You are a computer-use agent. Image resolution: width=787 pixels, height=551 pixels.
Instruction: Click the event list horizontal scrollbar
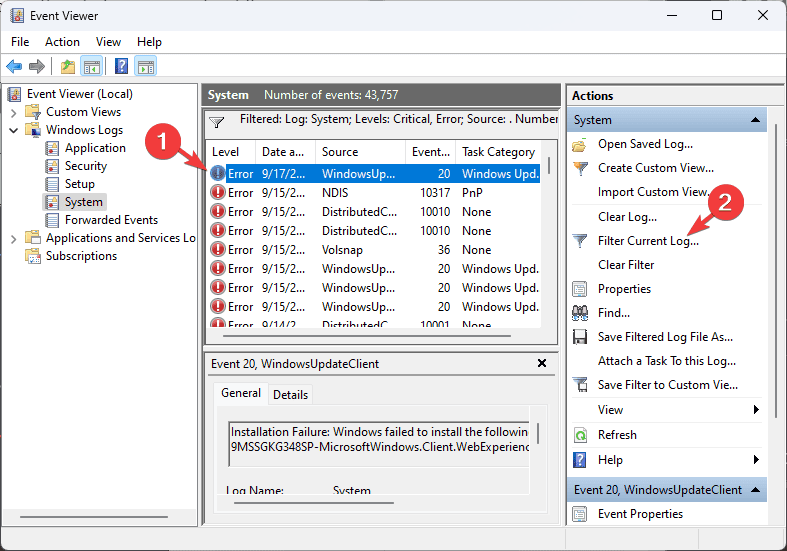(x=367, y=336)
